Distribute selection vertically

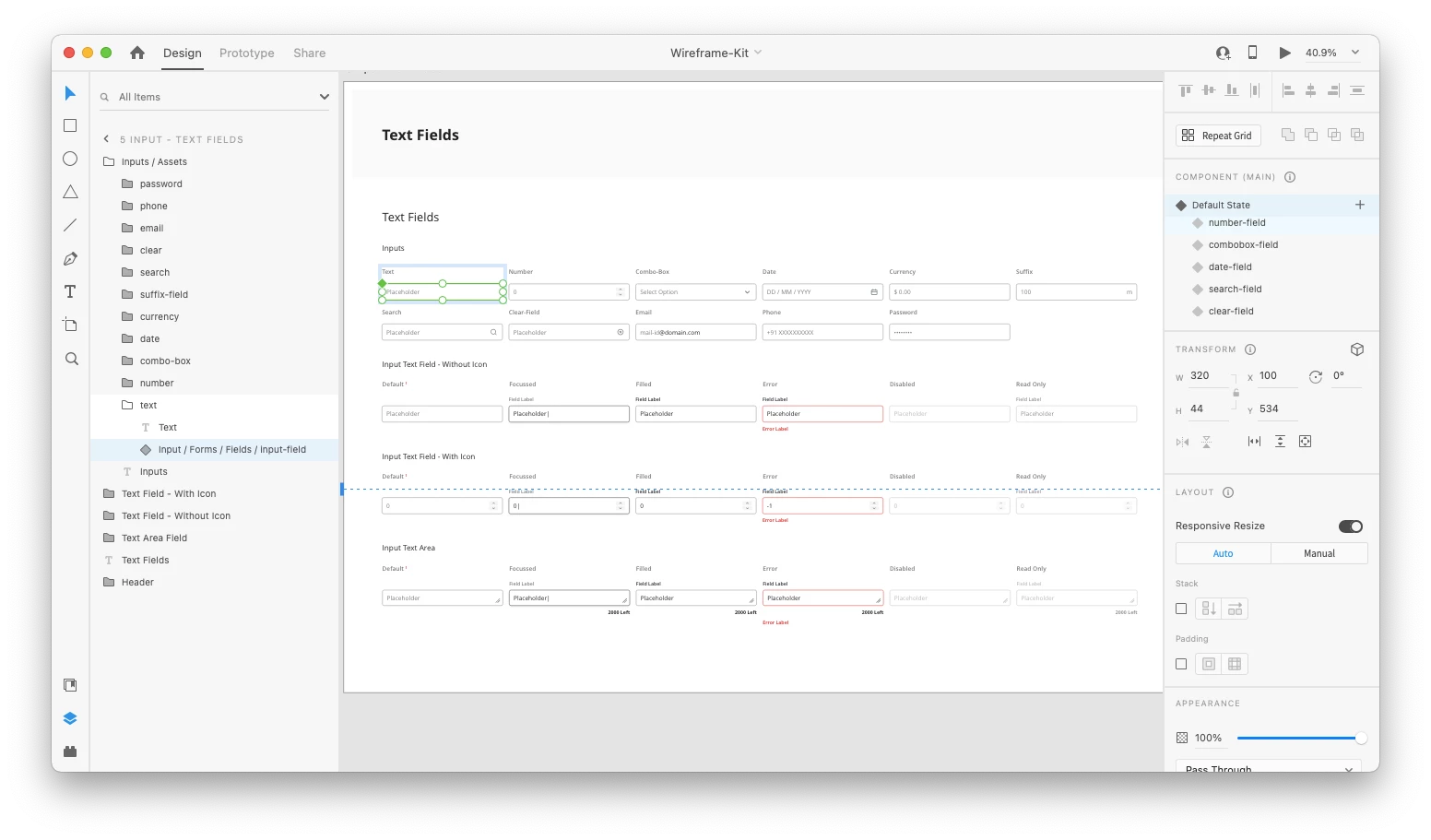[1357, 90]
